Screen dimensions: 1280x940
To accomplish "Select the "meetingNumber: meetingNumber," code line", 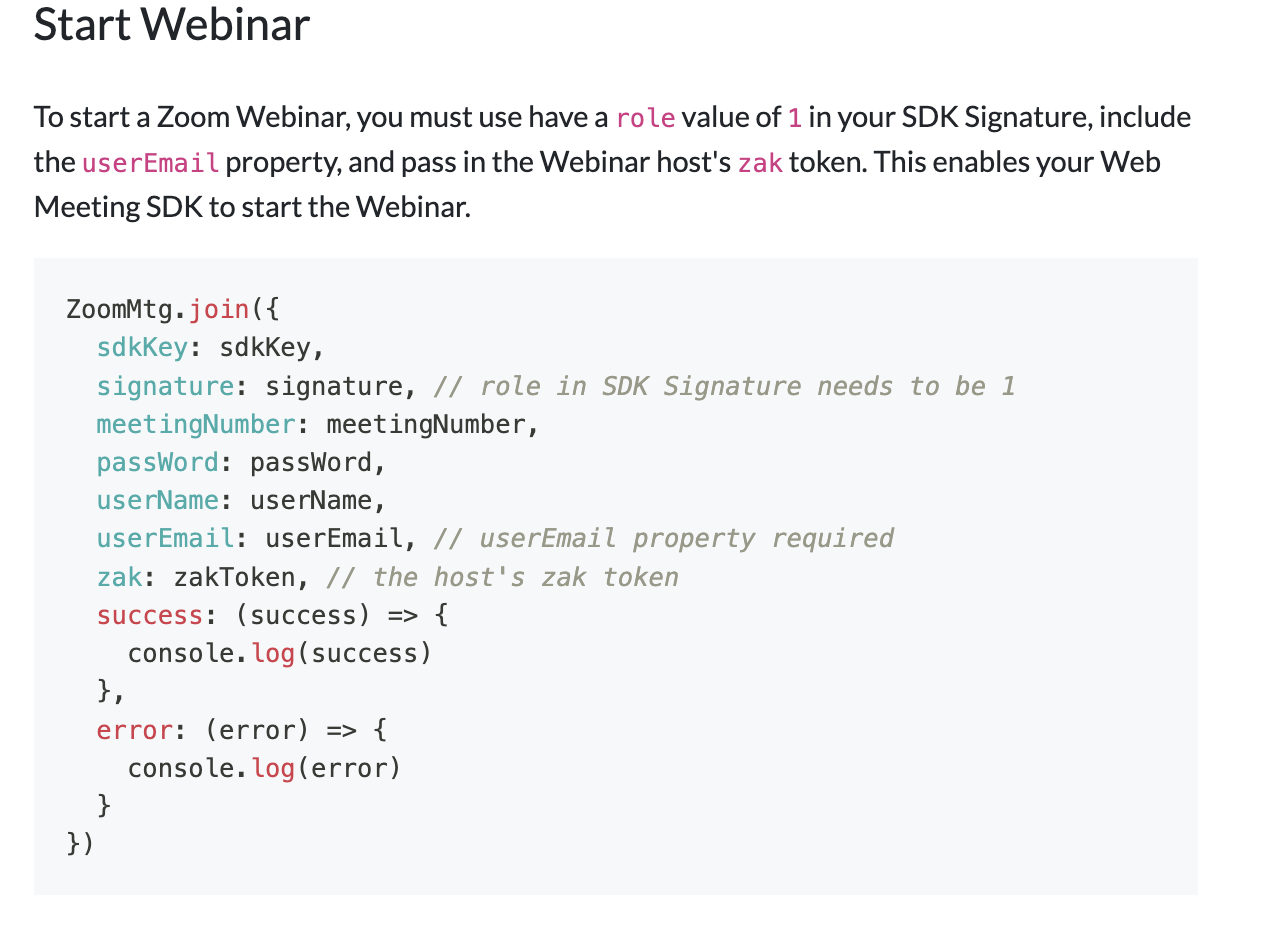I will [x=318, y=424].
